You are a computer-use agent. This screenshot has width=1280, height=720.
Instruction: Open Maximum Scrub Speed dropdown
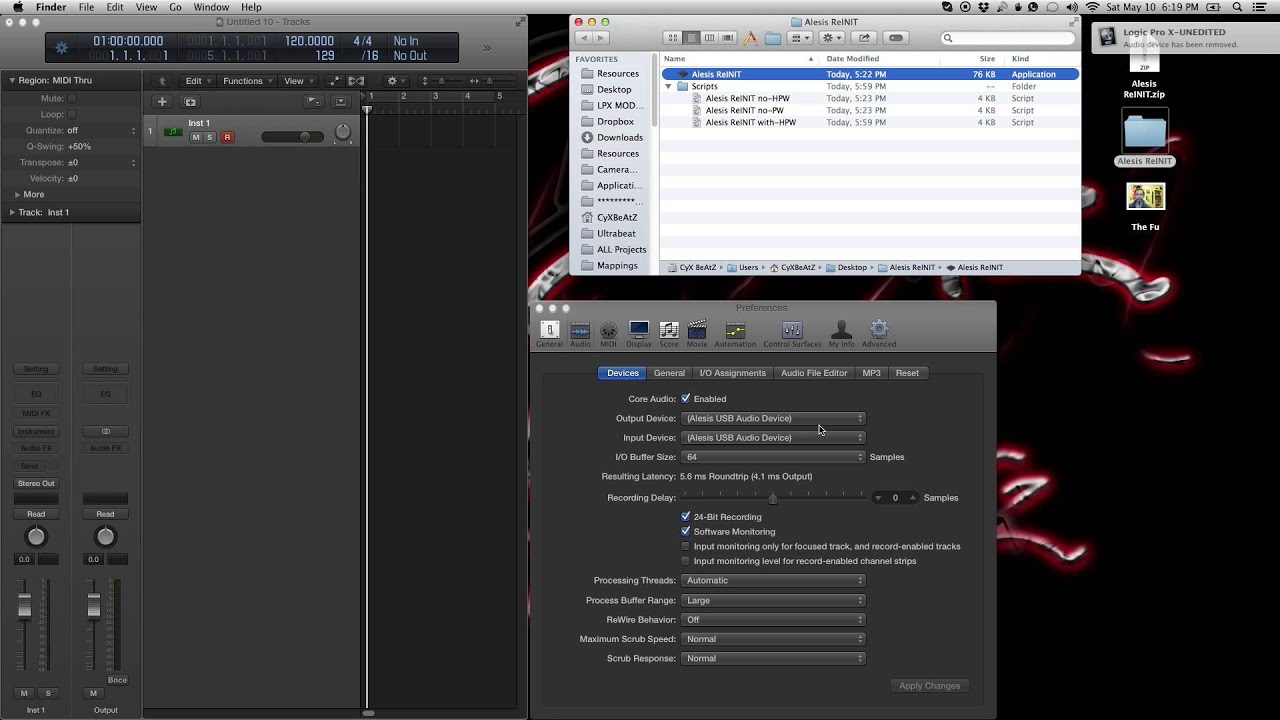773,639
